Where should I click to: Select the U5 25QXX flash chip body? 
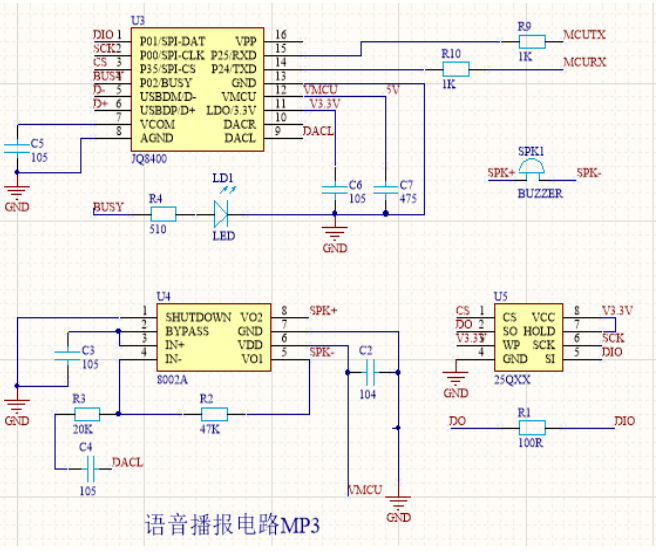click(x=528, y=338)
